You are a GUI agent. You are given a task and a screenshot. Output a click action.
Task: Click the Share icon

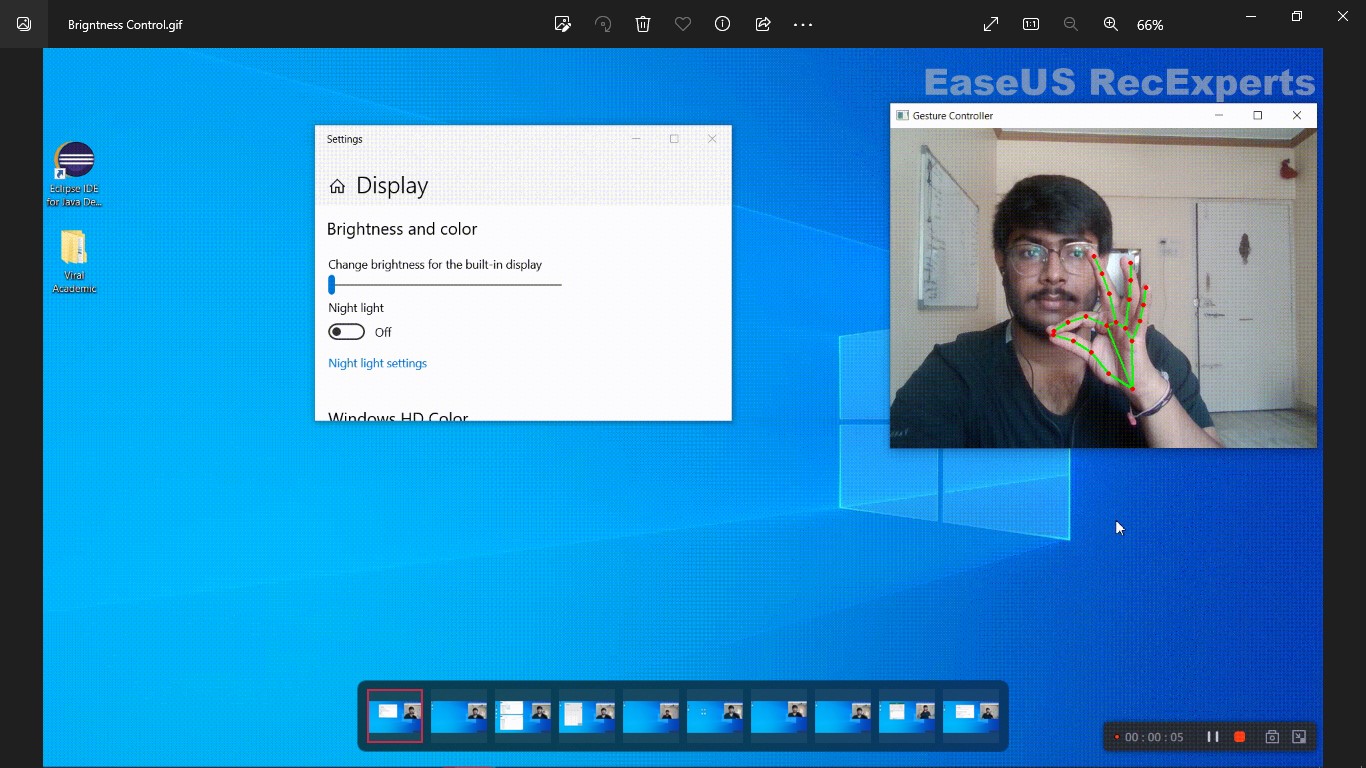point(763,24)
